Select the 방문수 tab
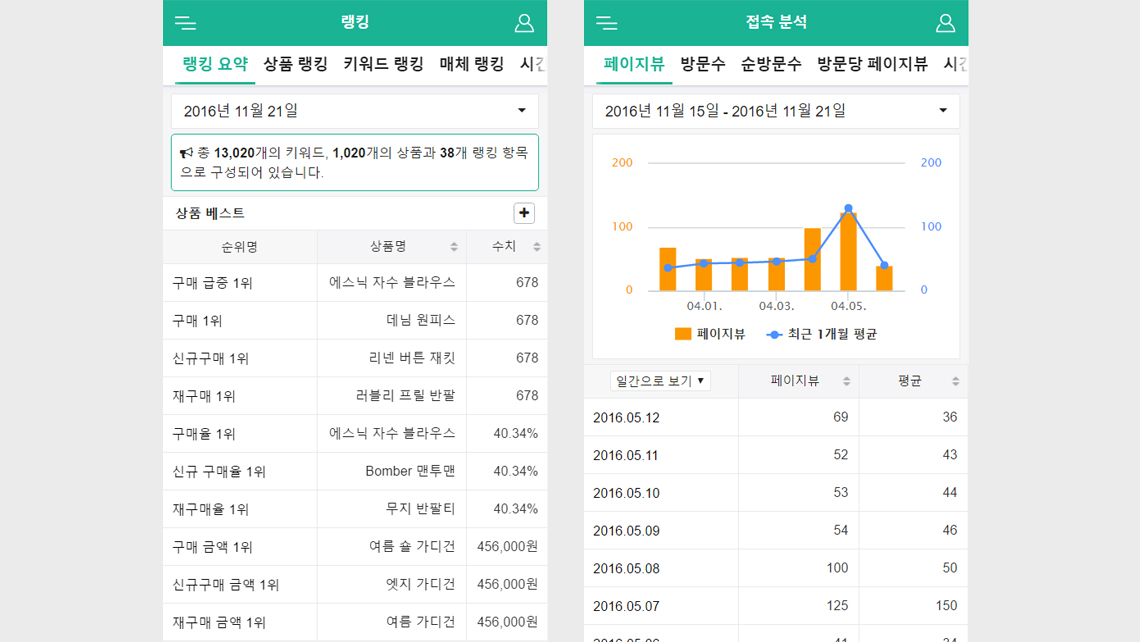The width and height of the screenshot is (1140, 642). (702, 64)
